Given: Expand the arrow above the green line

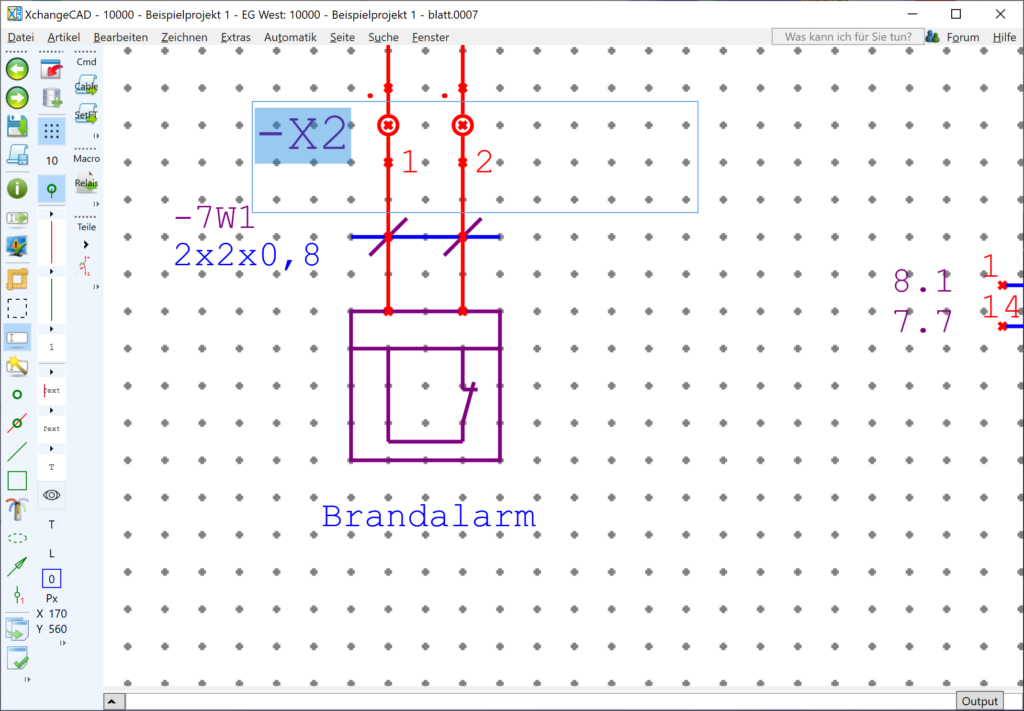Looking at the screenshot, I should click(x=52, y=272).
